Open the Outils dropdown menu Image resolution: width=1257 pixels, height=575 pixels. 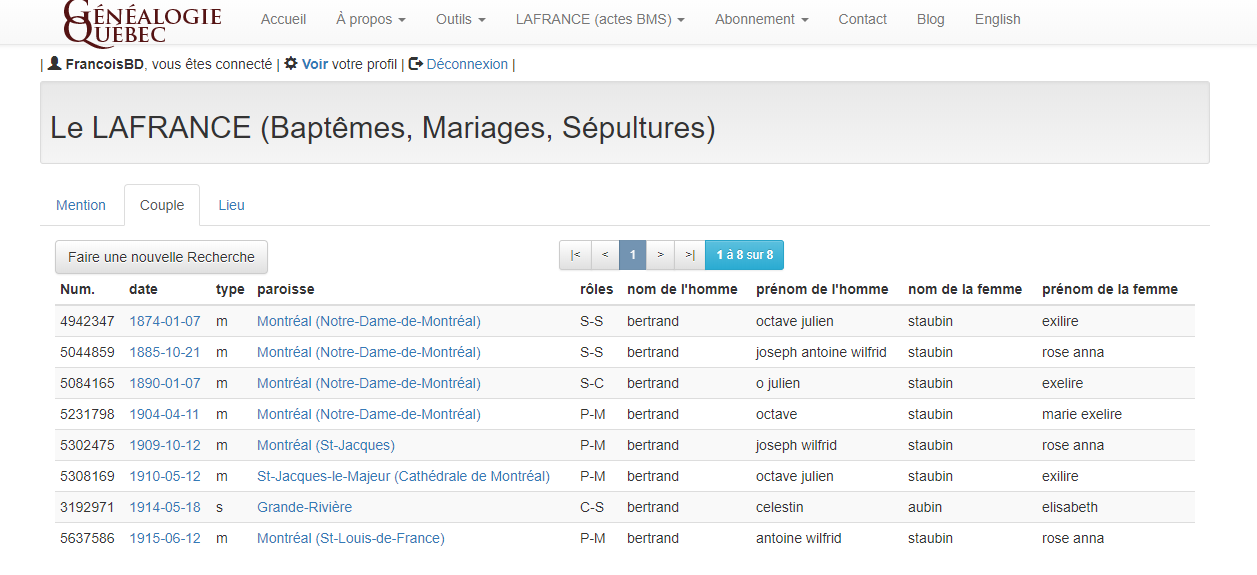point(461,19)
